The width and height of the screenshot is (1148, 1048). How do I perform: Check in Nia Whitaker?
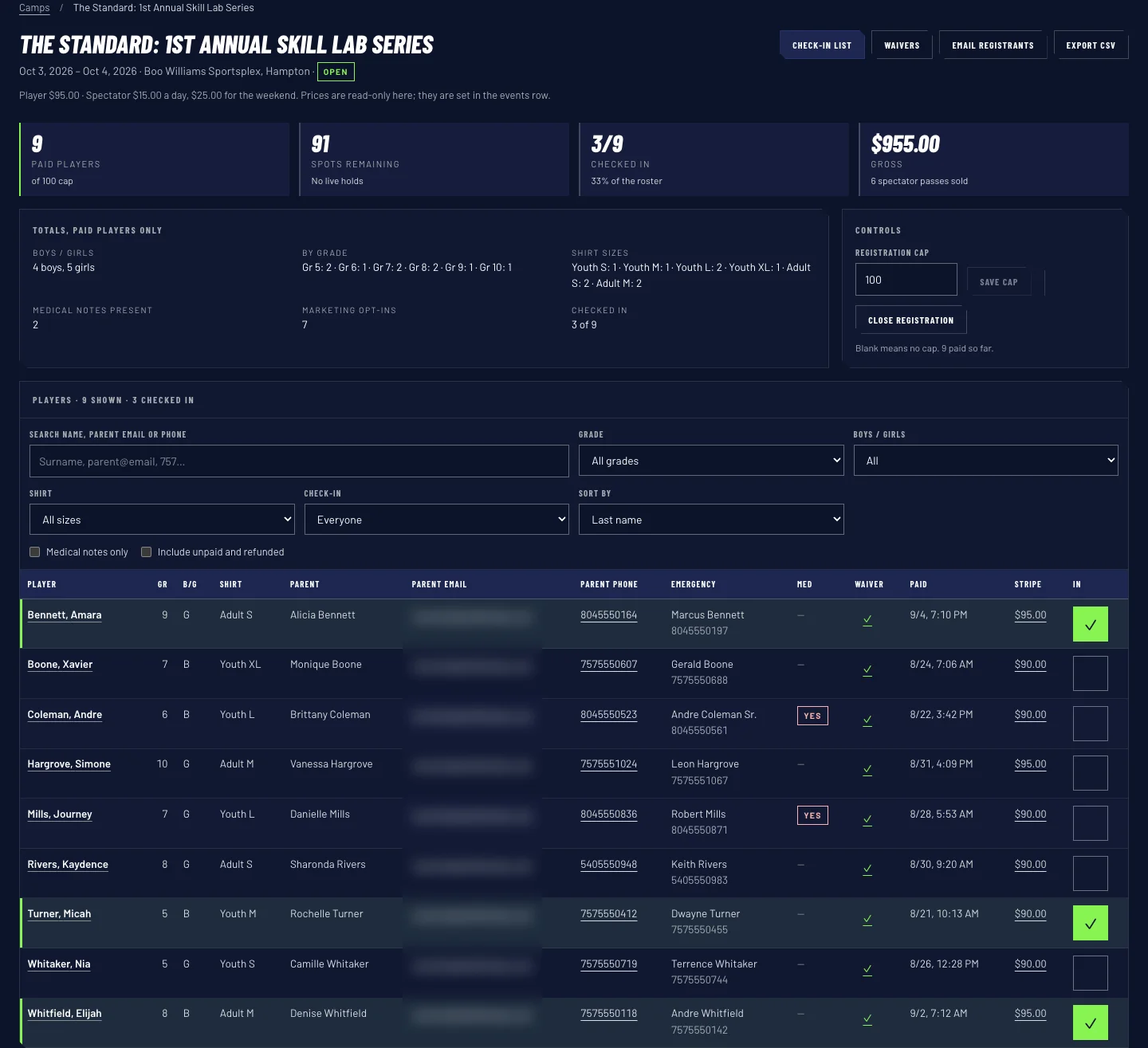pos(1091,973)
